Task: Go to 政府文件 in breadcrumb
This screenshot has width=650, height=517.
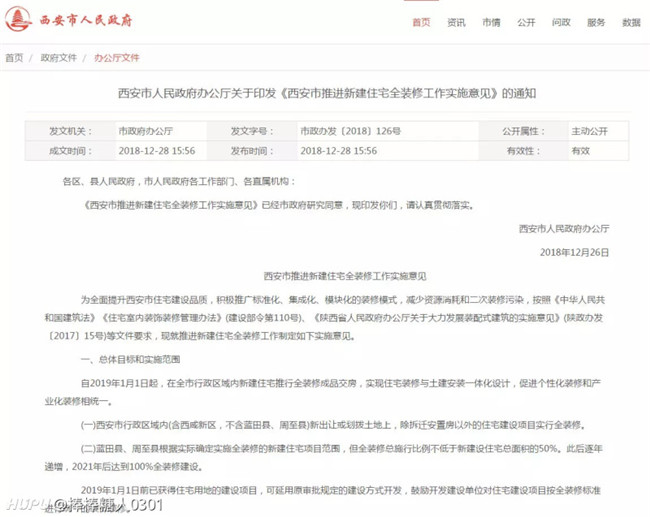Action: [x=58, y=58]
